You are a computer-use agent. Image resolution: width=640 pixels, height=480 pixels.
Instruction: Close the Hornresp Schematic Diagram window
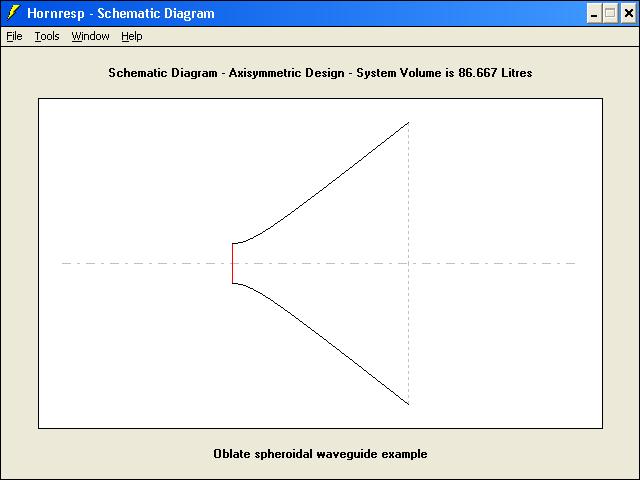[x=629, y=14]
